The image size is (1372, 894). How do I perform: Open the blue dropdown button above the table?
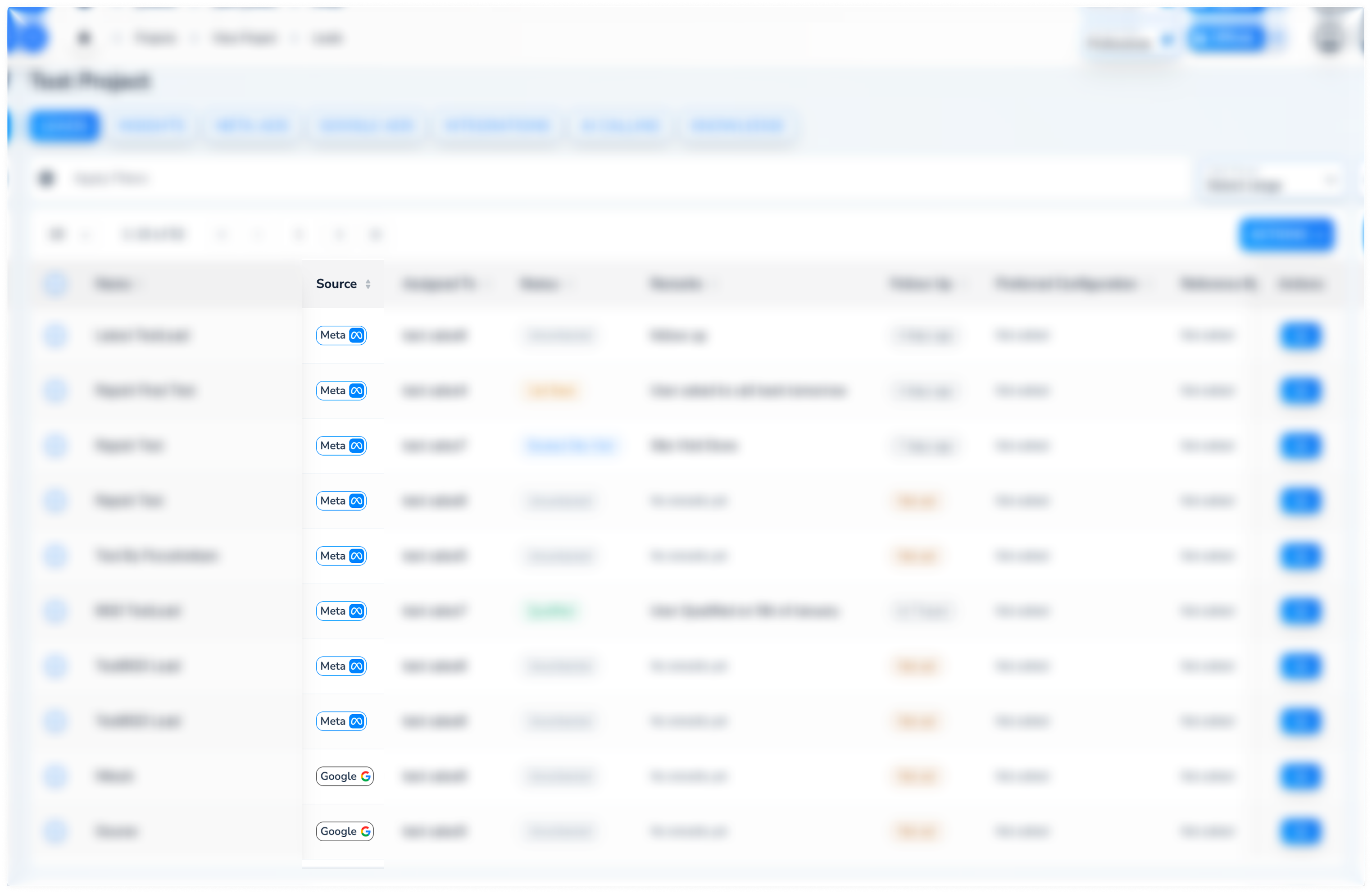1287,234
